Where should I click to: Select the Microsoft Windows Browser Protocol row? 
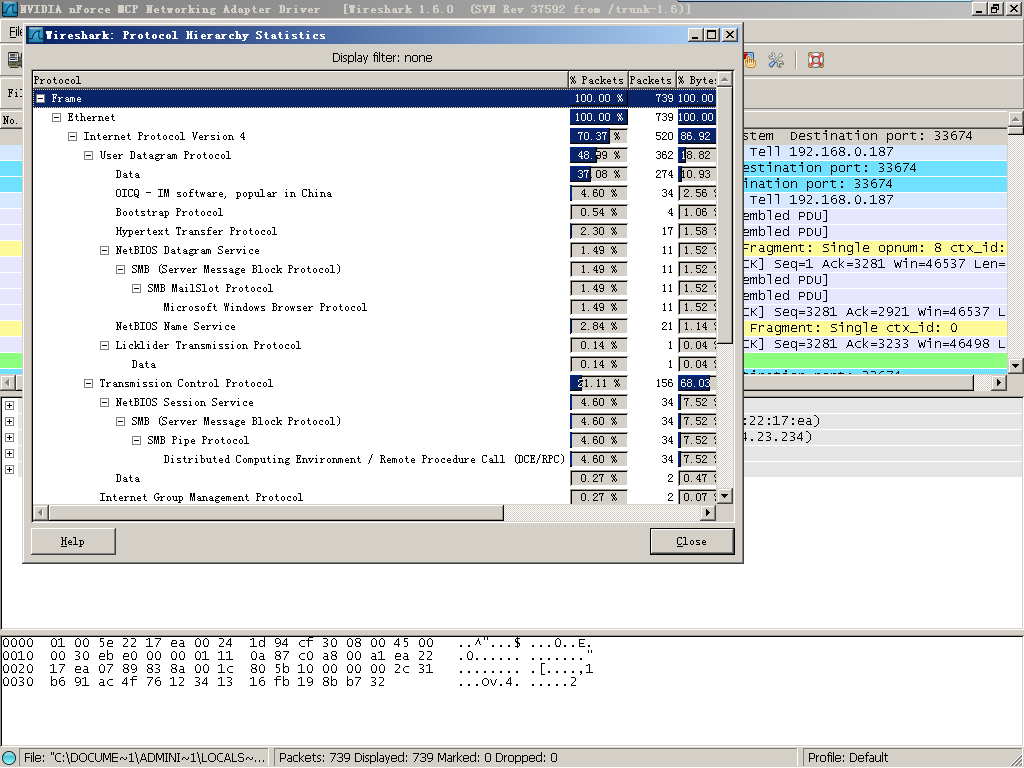(x=375, y=307)
